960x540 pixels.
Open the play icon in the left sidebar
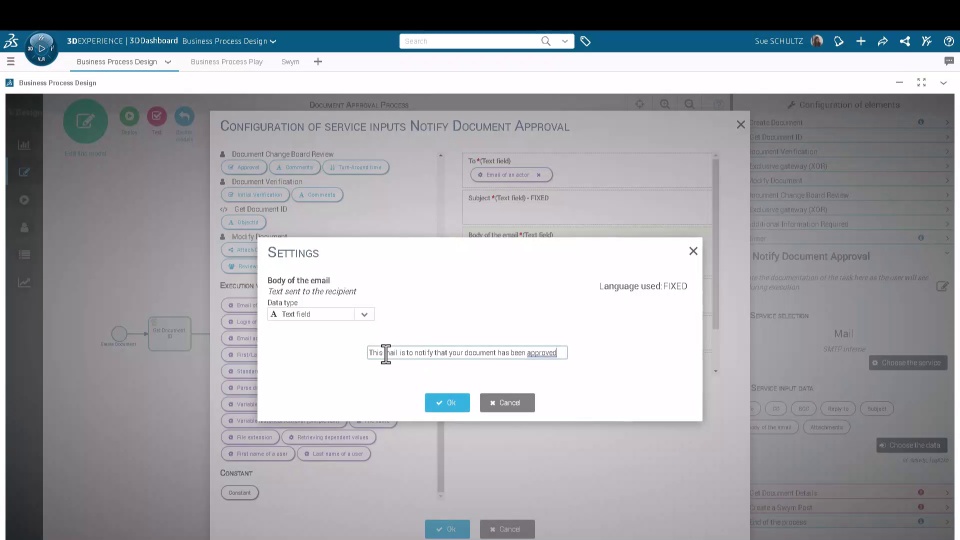tap(24, 200)
